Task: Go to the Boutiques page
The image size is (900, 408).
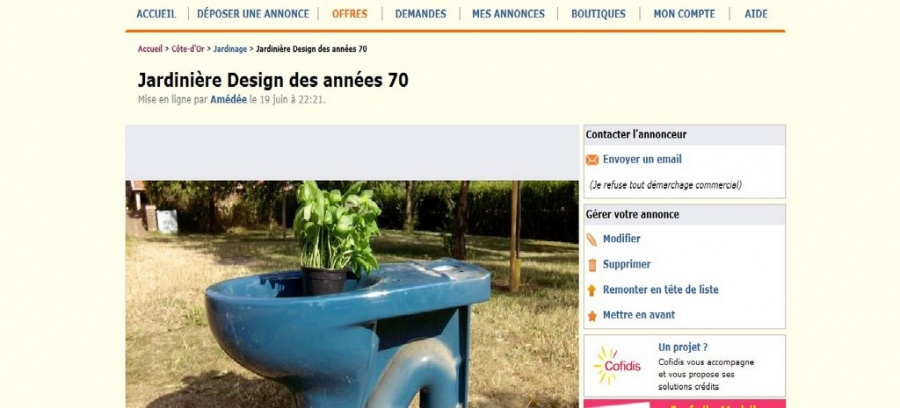Action: tap(598, 14)
